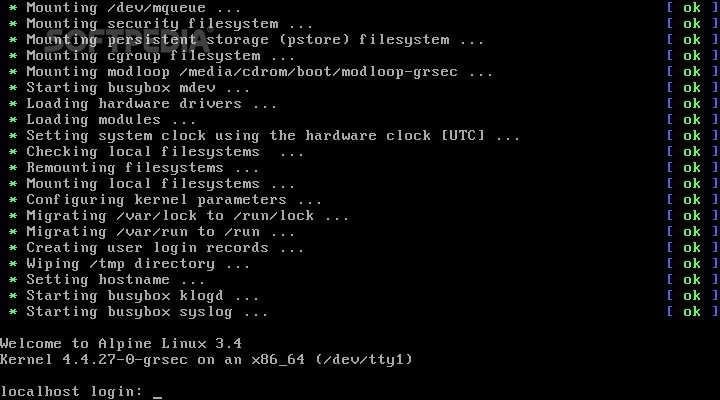
Task: Click the "Wiping /tmp directory" message
Action: [137, 264]
